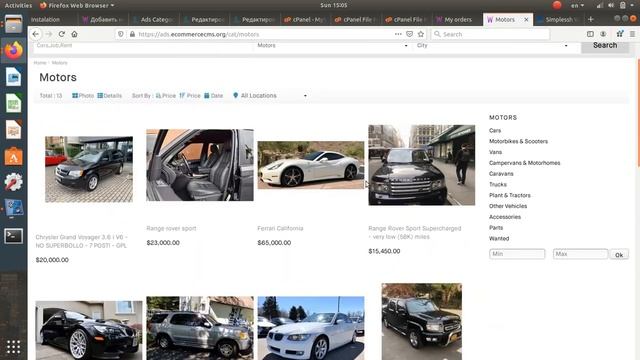The width and height of the screenshot is (640, 360).
Task: Open the Ferrari California listing title
Action: pos(280,229)
